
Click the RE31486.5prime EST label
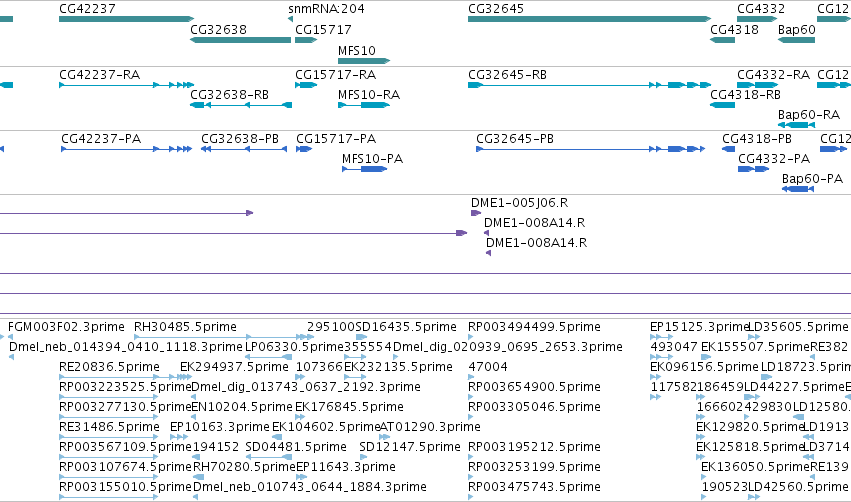(x=109, y=427)
